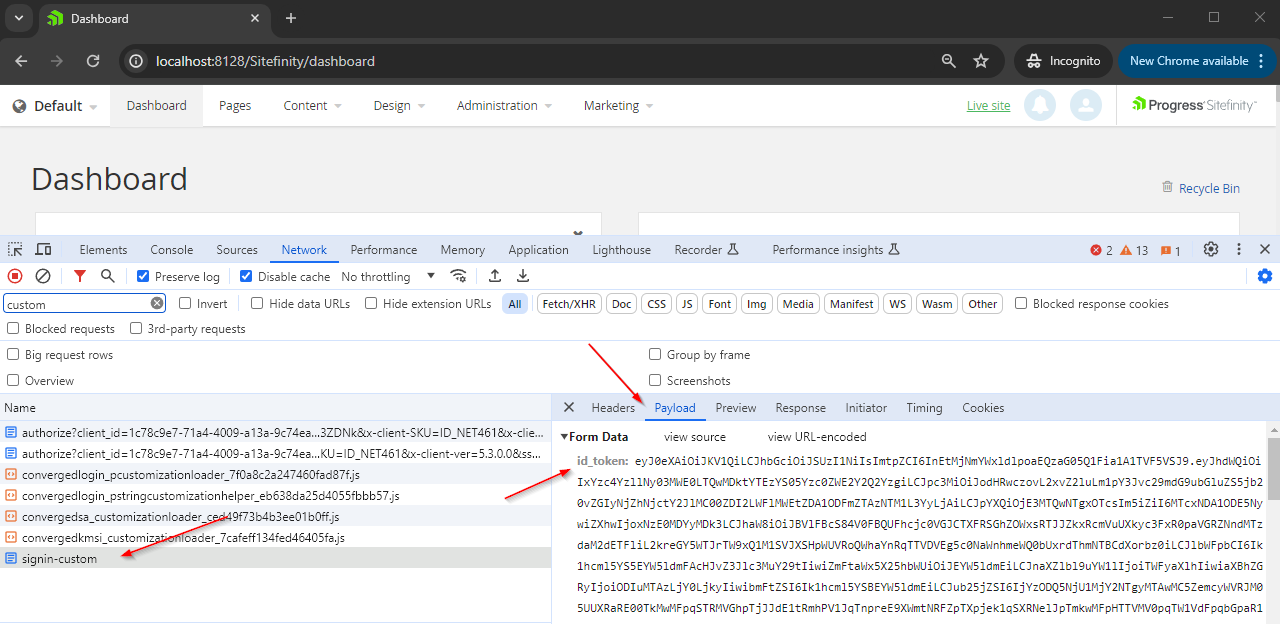The image size is (1280, 624).
Task: Toggle the network filter funnel icon
Action: 80,276
